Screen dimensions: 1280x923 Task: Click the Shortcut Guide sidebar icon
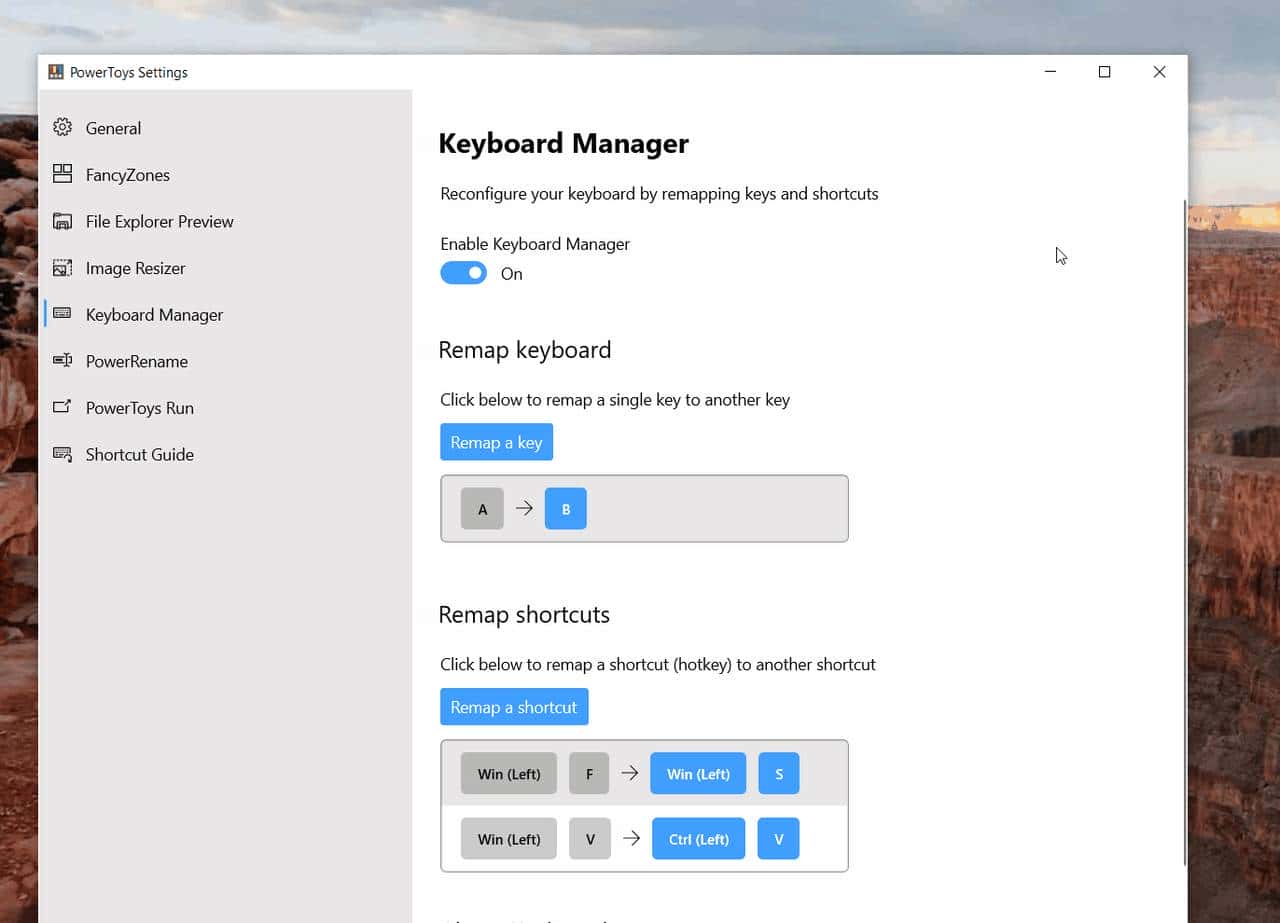[x=62, y=454]
